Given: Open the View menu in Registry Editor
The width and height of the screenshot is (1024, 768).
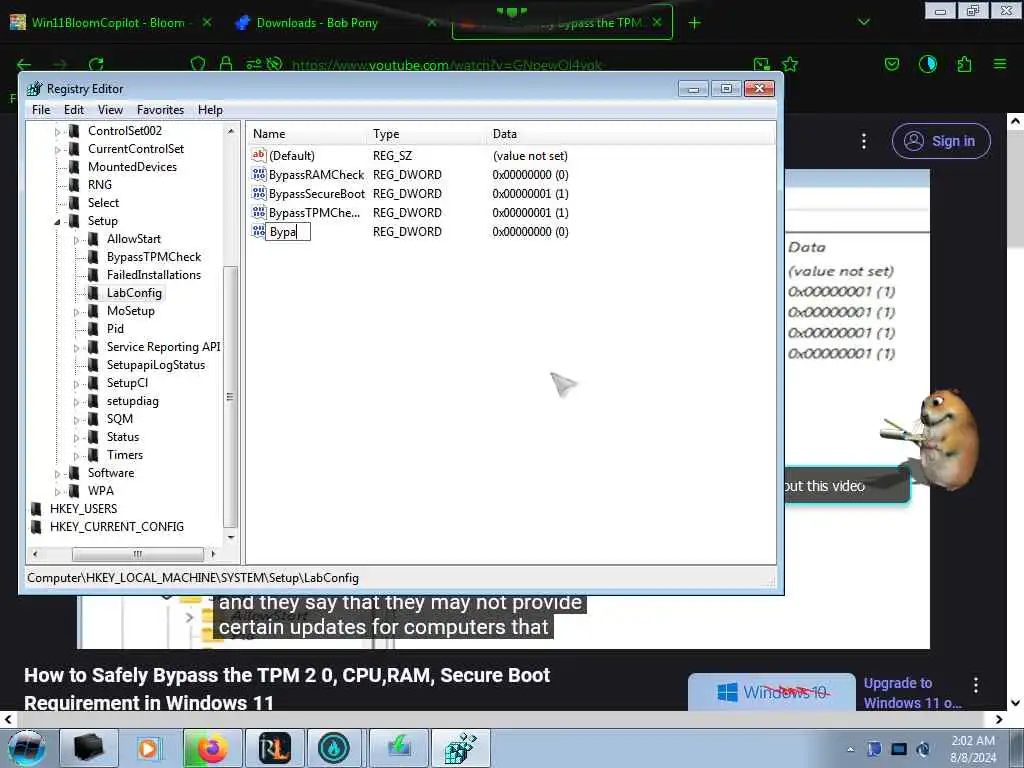Looking at the screenshot, I should pyautogui.click(x=110, y=110).
